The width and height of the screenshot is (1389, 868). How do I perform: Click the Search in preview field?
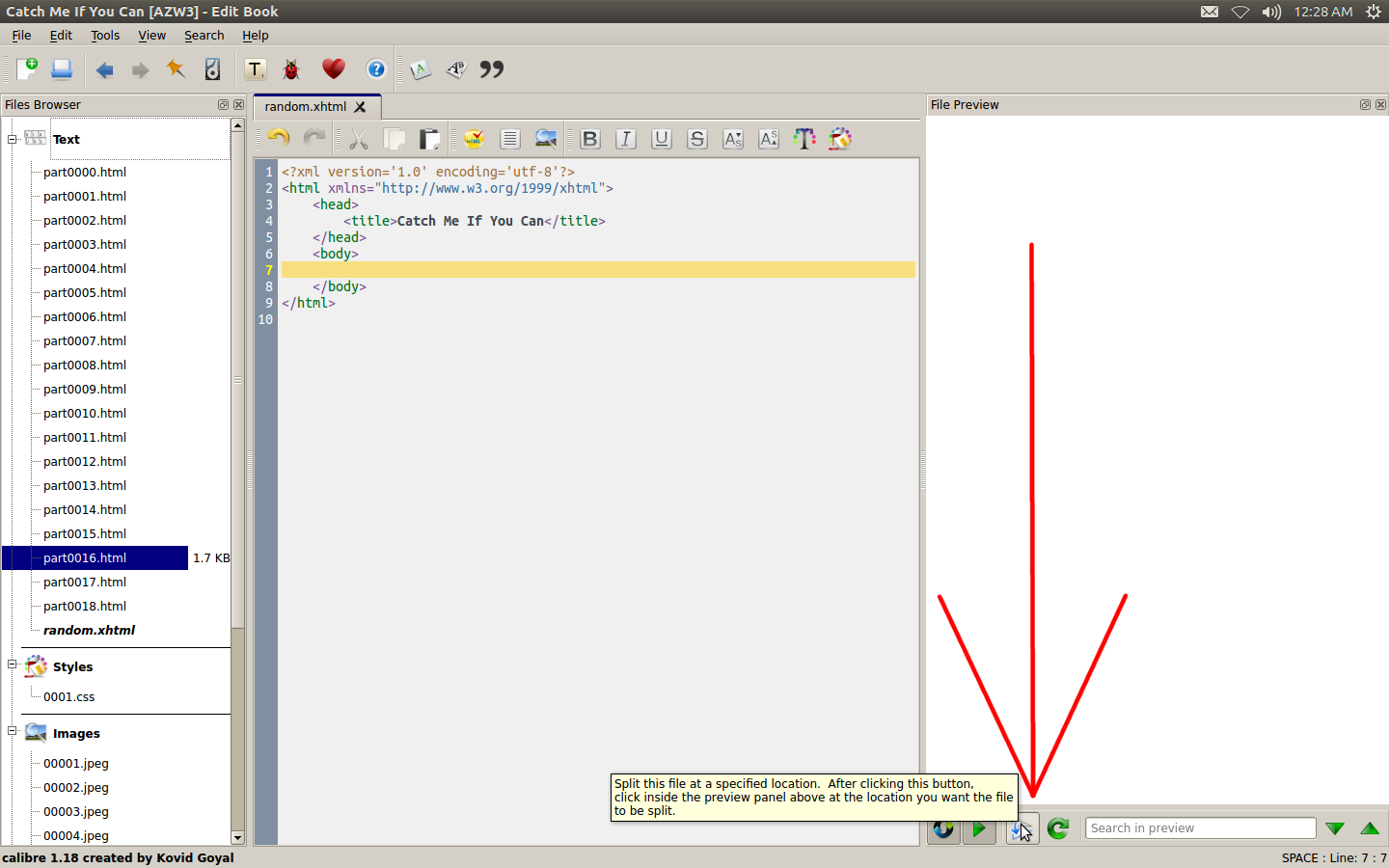pos(1200,828)
